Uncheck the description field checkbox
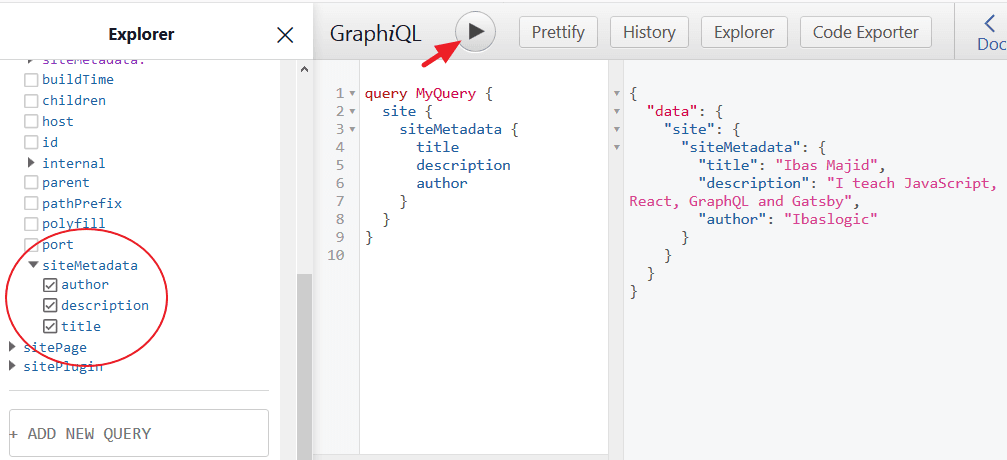Viewport: 1007px width, 460px height. (x=50, y=305)
